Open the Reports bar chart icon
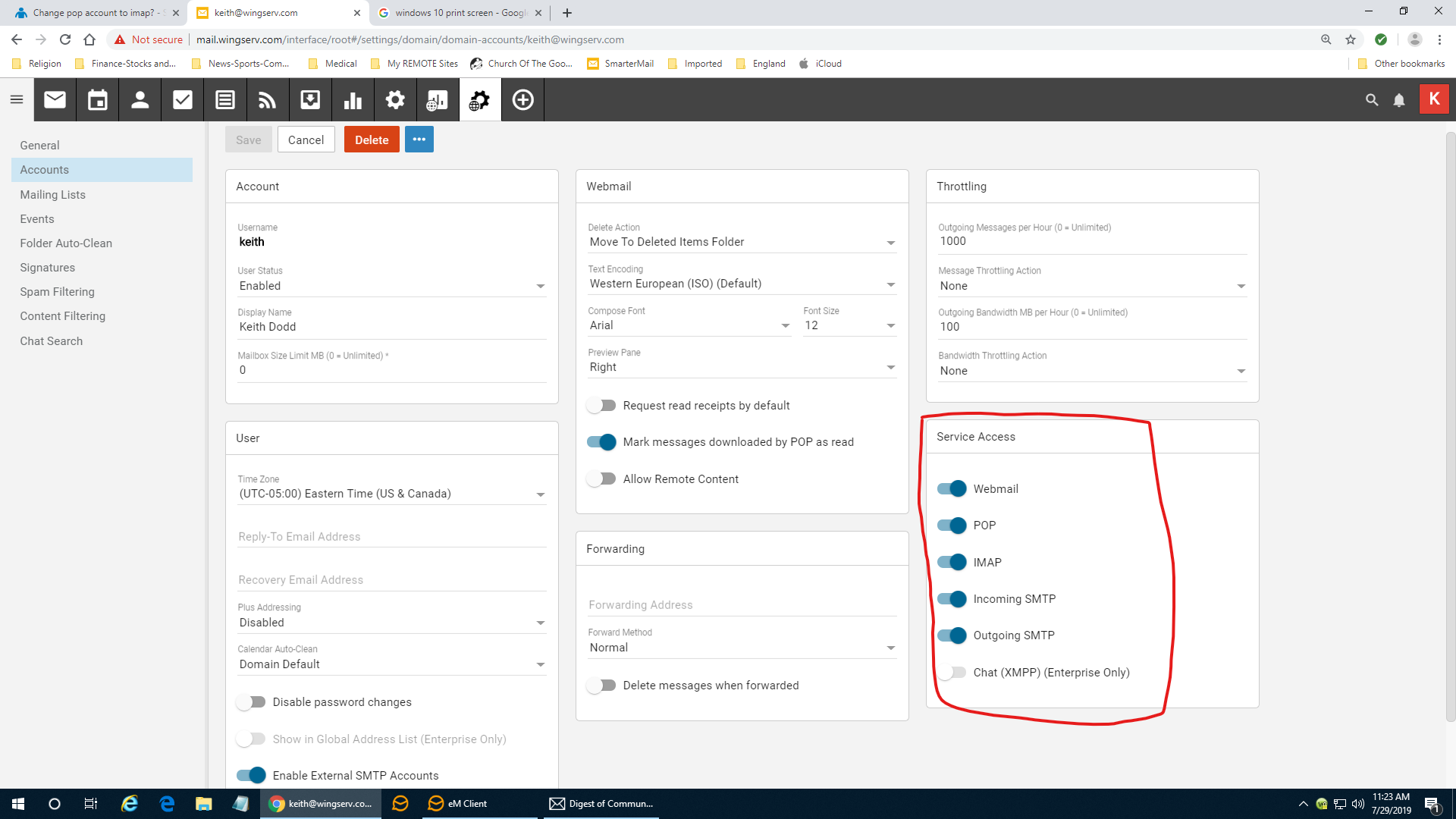Image resolution: width=1456 pixels, height=819 pixels. [x=353, y=99]
